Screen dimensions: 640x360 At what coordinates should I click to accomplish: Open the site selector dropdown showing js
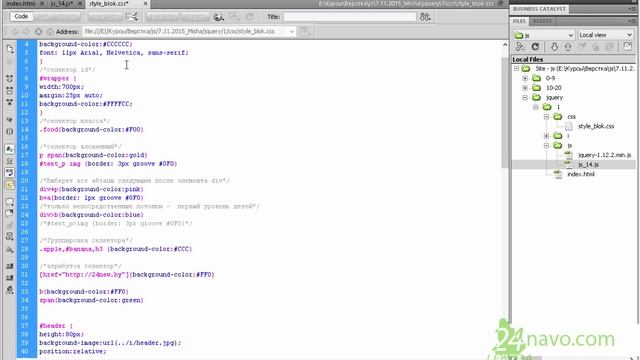pos(544,35)
